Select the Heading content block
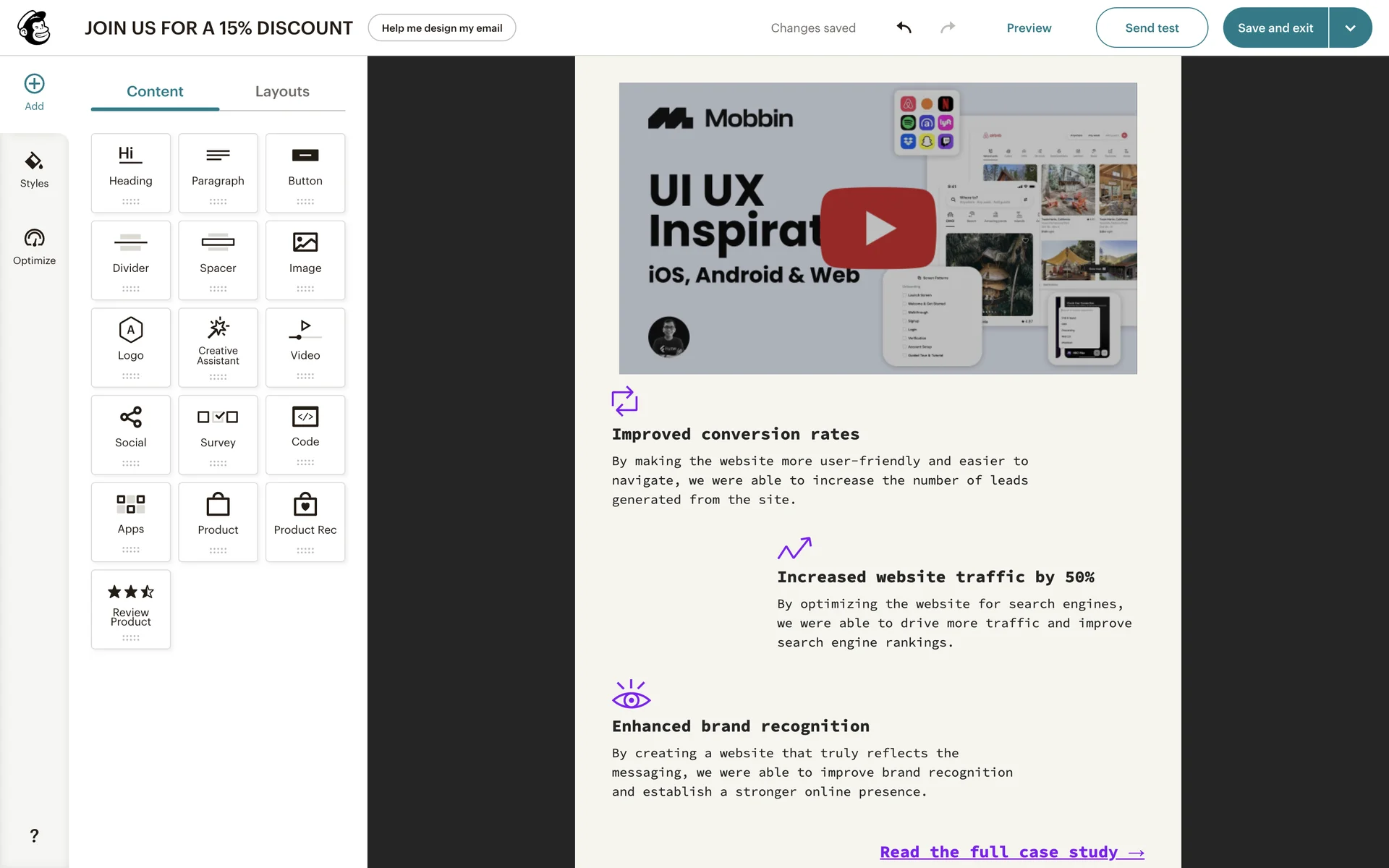This screenshot has width=1389, height=868. tap(131, 172)
